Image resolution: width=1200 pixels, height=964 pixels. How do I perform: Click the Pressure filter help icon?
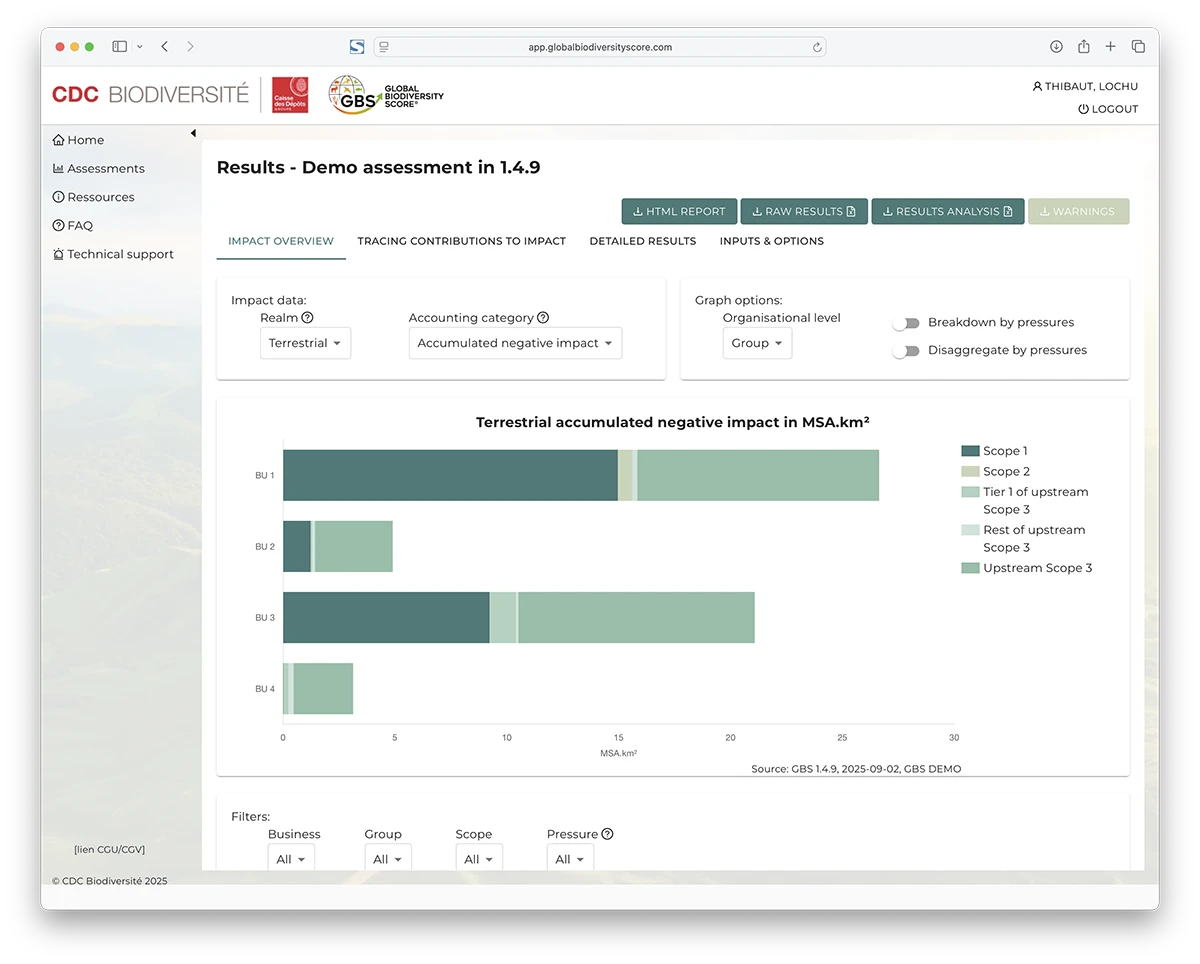607,834
